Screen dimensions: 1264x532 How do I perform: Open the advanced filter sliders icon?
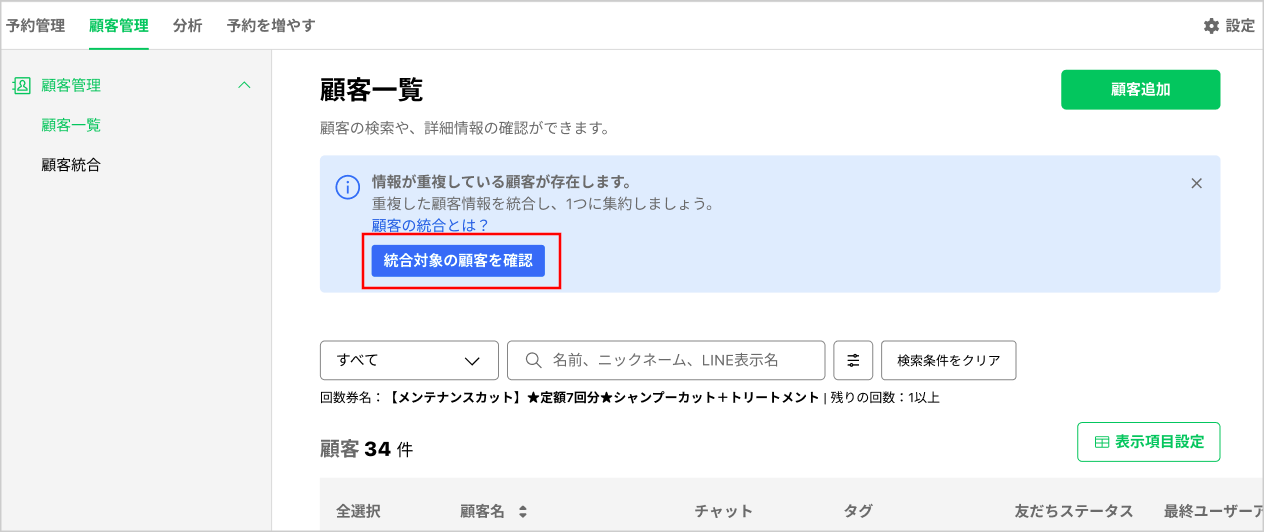point(853,360)
